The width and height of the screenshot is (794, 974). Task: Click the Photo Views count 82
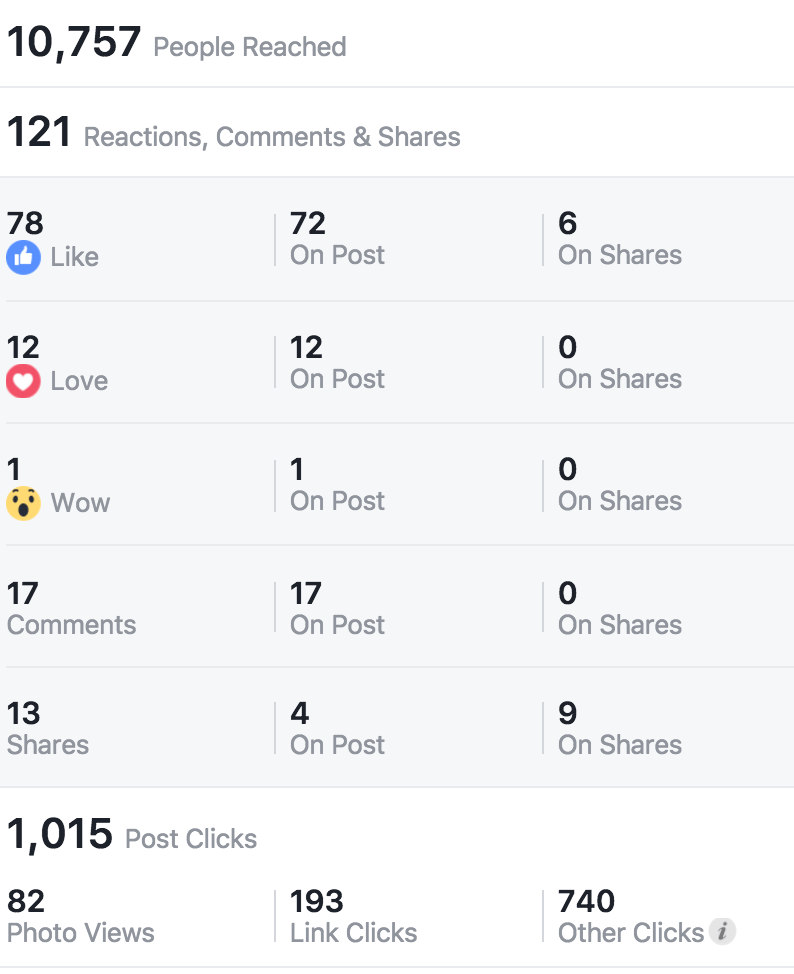point(22,901)
